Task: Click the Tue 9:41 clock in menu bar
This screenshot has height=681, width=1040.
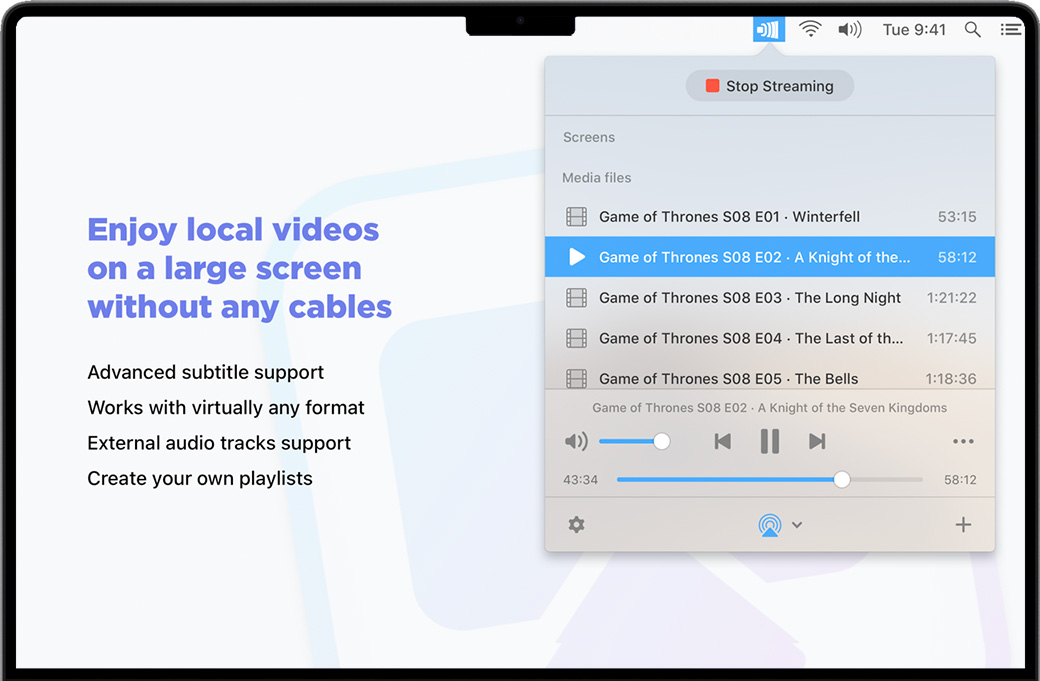Action: pyautogui.click(x=914, y=29)
